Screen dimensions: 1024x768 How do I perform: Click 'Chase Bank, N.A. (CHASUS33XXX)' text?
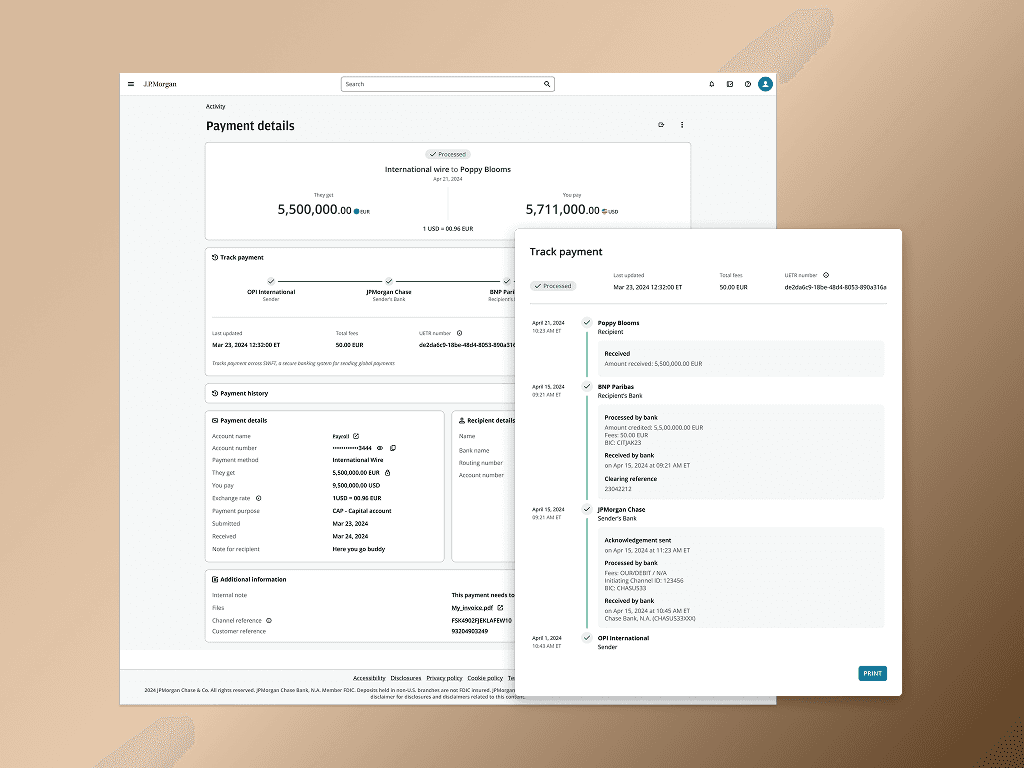point(650,618)
